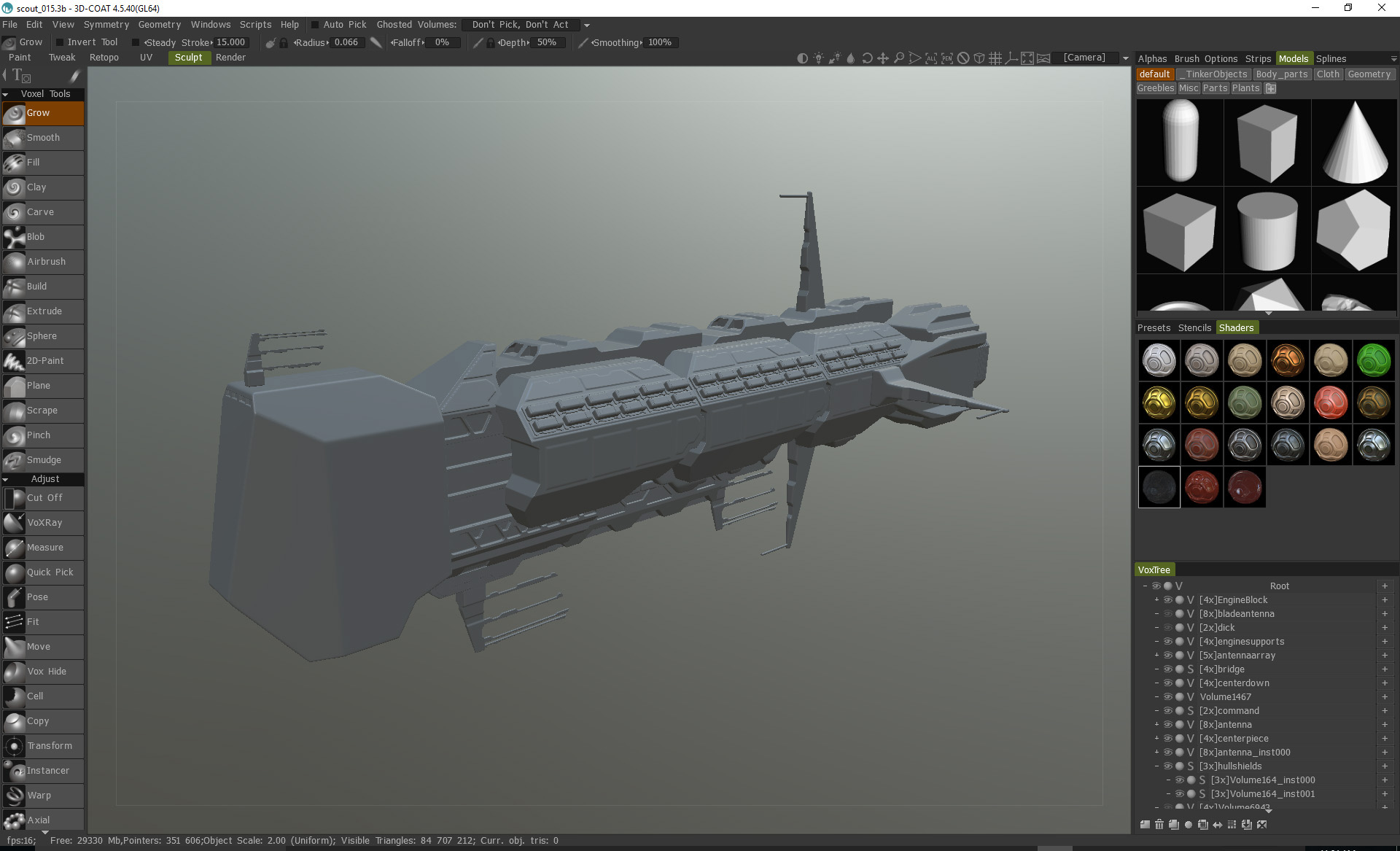Open the Stencils tab

pyautogui.click(x=1194, y=328)
